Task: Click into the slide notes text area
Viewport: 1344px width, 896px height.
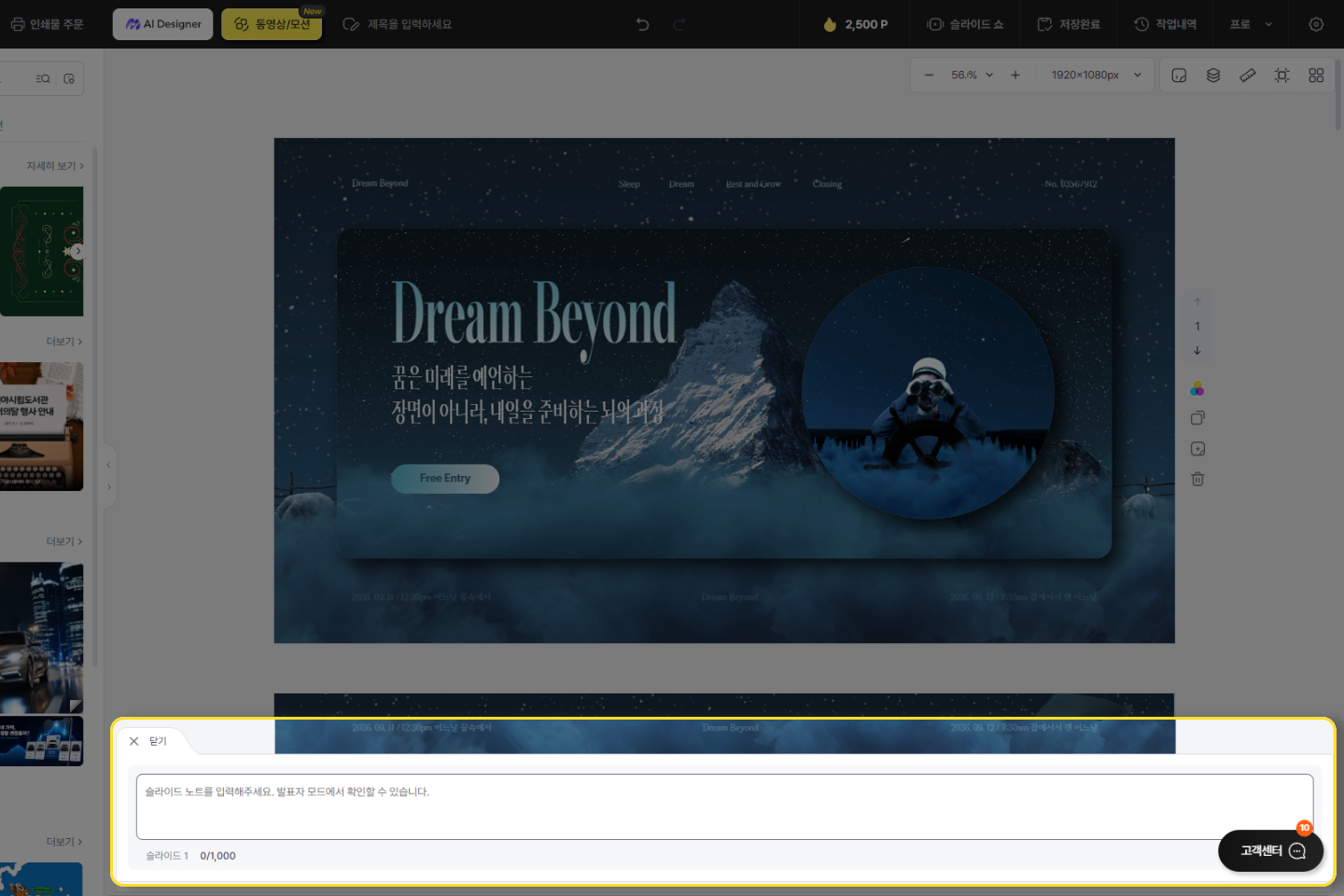Action: 724,806
